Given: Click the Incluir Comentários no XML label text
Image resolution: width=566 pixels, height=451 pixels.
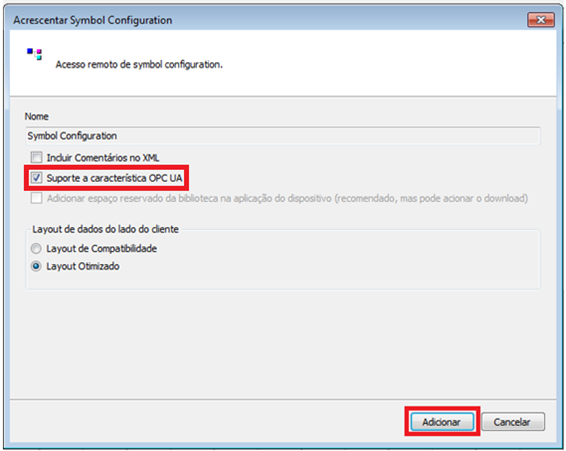Looking at the screenshot, I should coord(103,158).
